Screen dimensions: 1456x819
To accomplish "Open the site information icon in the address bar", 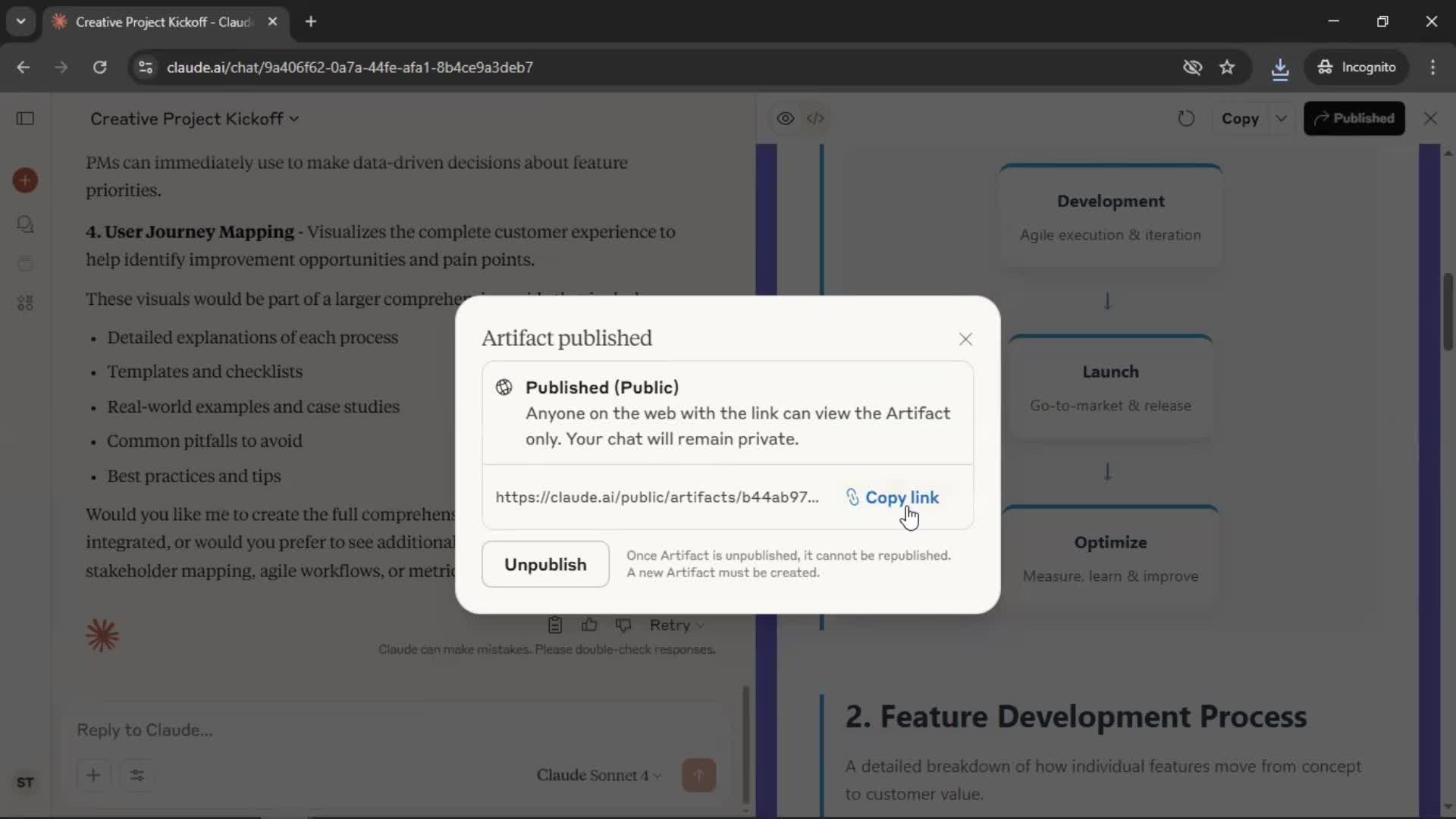I will (146, 67).
